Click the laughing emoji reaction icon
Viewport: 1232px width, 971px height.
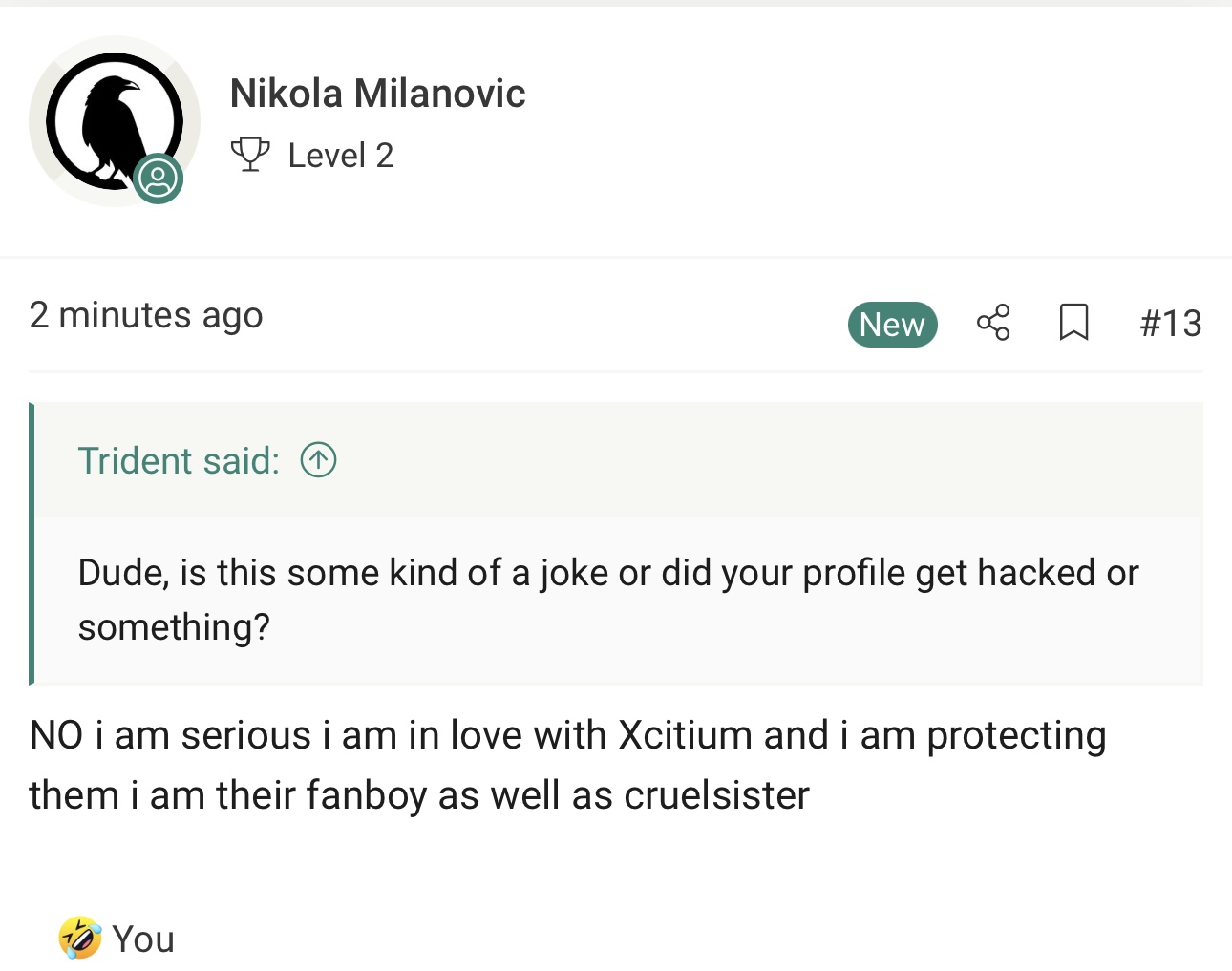(x=80, y=938)
